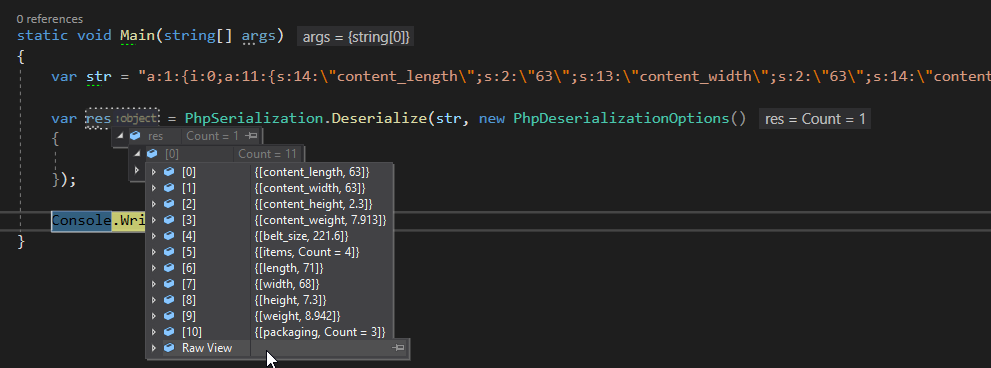The height and width of the screenshot is (368, 991).
Task: Open the '0 references' CodeLens link
Action: pyautogui.click(x=49, y=20)
